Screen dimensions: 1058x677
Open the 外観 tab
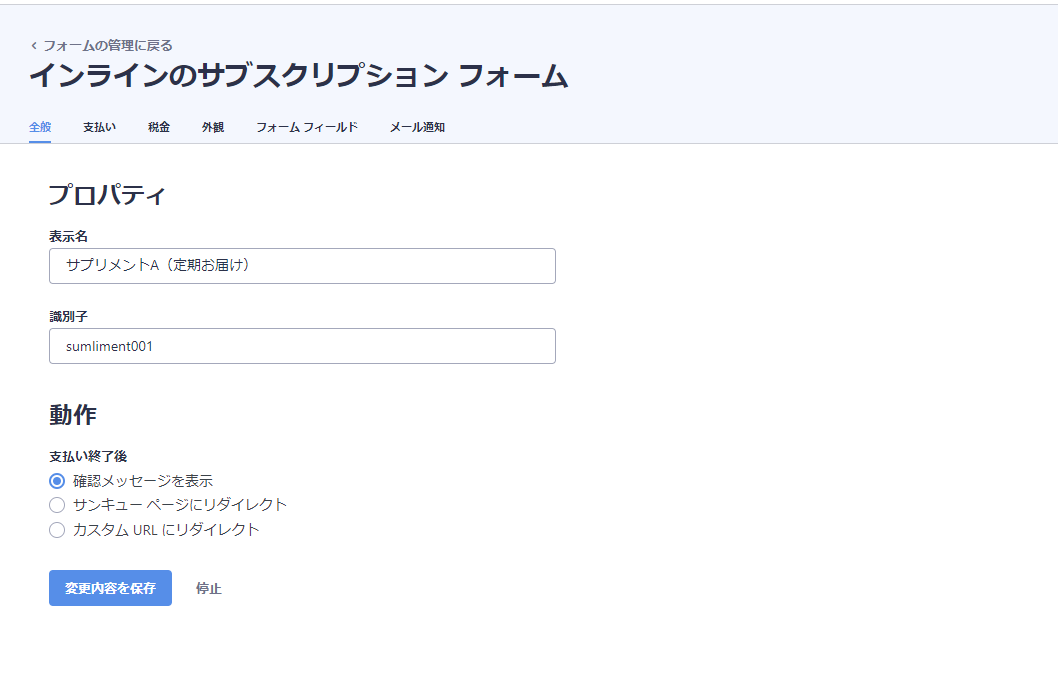[x=213, y=127]
